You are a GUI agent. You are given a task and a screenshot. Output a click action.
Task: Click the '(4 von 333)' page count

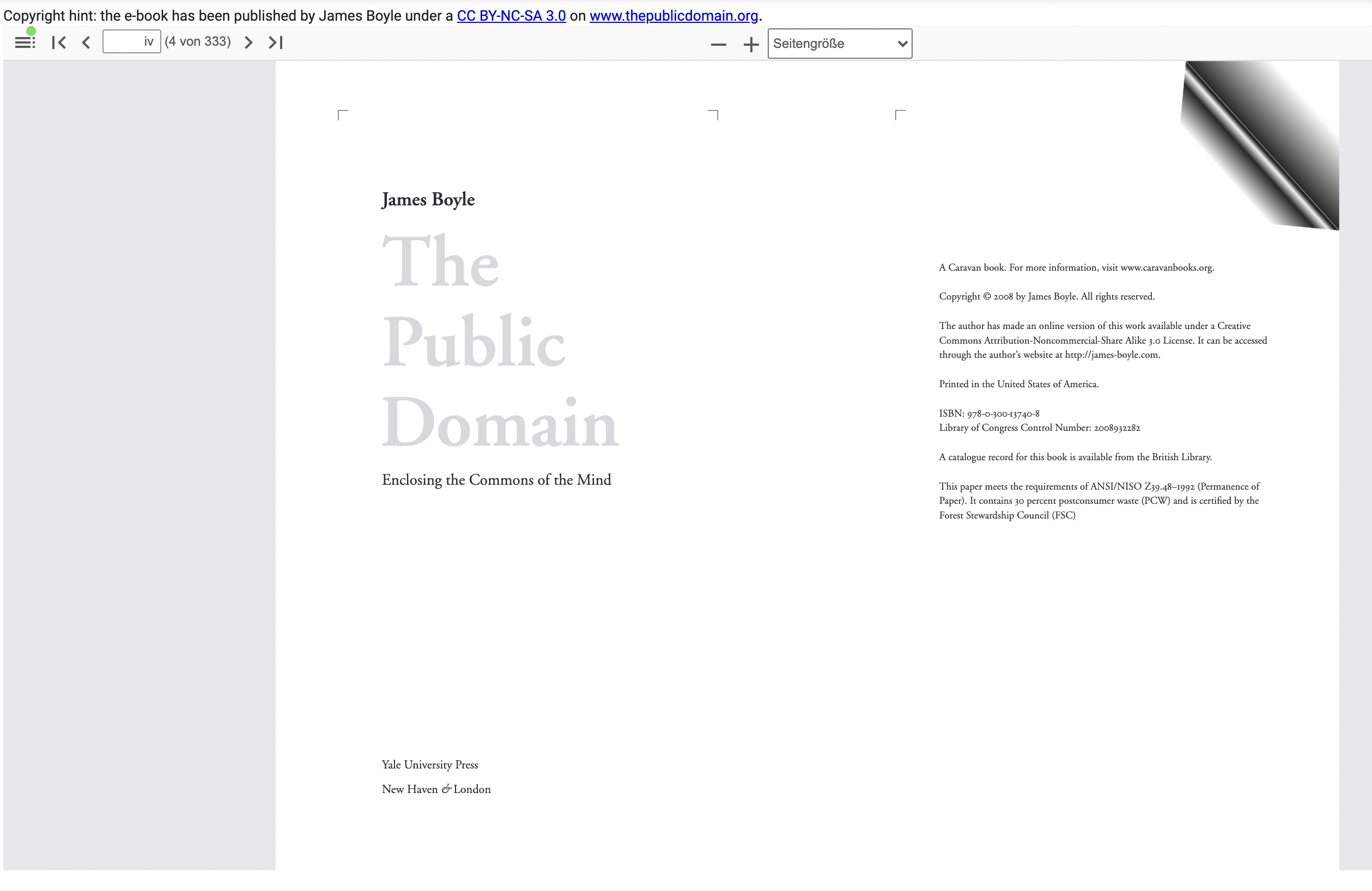click(x=198, y=41)
